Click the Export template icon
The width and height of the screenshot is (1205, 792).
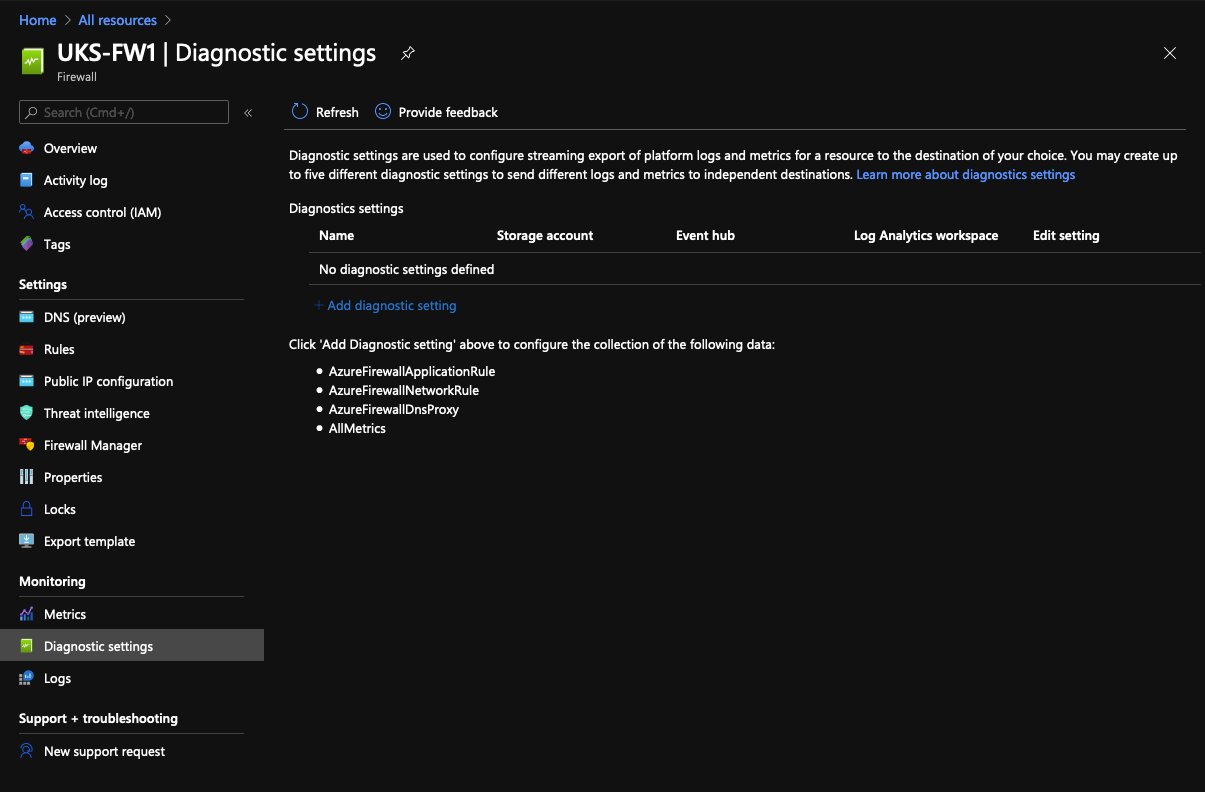coord(27,541)
